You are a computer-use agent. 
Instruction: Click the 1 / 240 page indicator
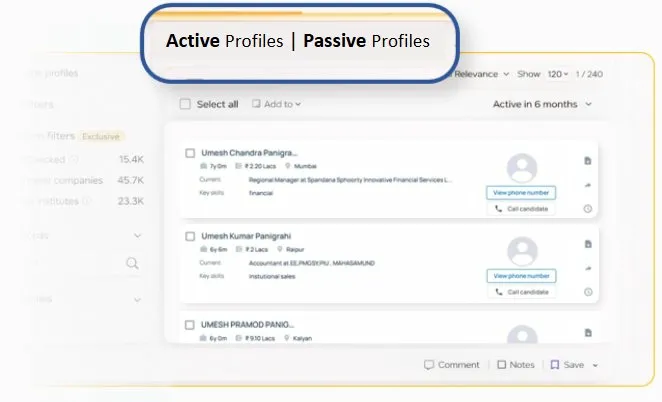tap(589, 74)
